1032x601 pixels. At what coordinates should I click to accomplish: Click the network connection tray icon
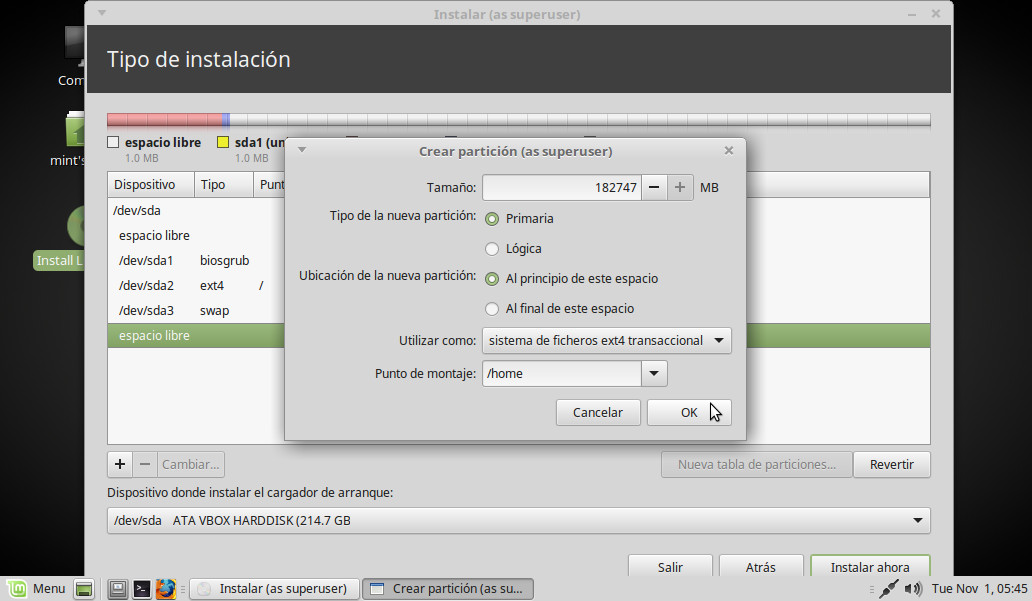(x=891, y=589)
